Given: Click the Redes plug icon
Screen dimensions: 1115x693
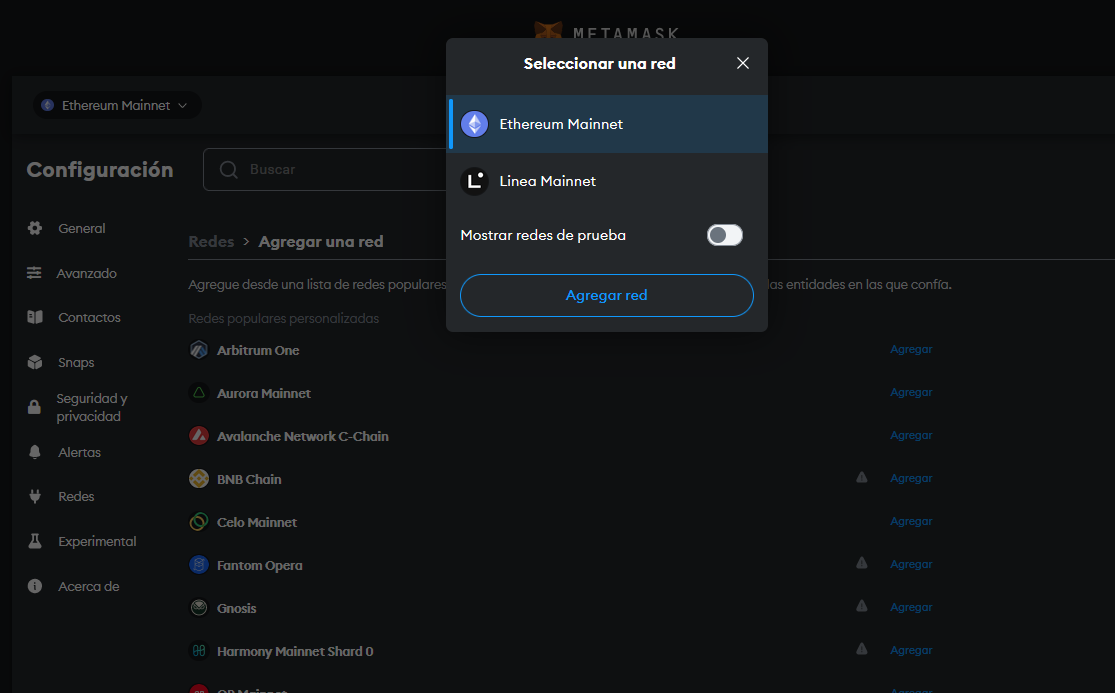Looking at the screenshot, I should click(35, 496).
